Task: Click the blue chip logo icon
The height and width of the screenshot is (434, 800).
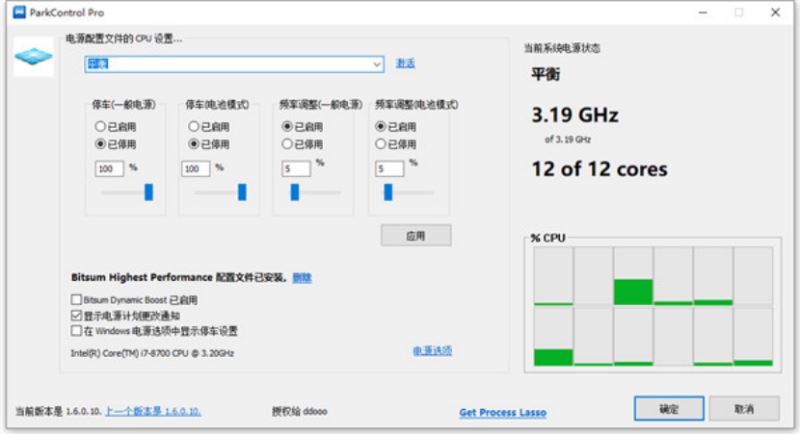Action: [x=34, y=57]
